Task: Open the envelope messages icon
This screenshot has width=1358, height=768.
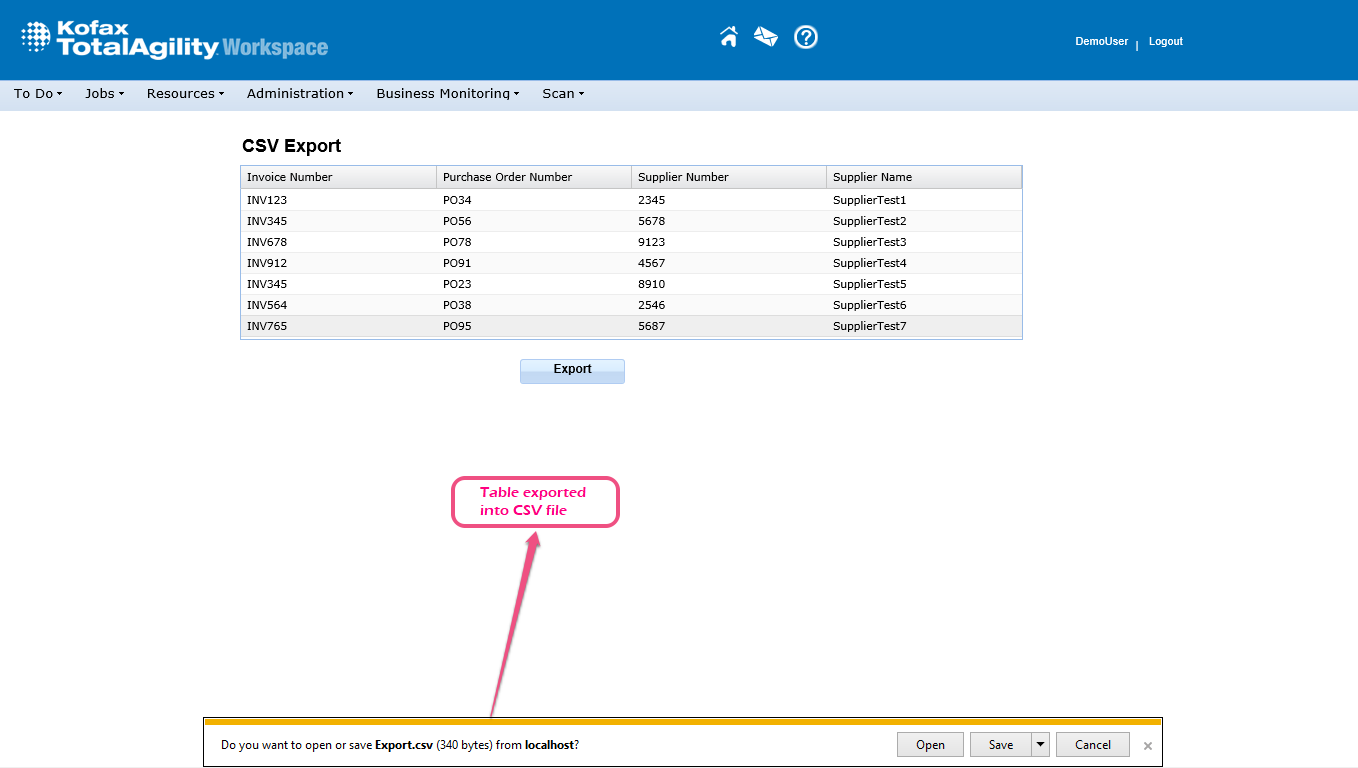Action: (x=766, y=37)
